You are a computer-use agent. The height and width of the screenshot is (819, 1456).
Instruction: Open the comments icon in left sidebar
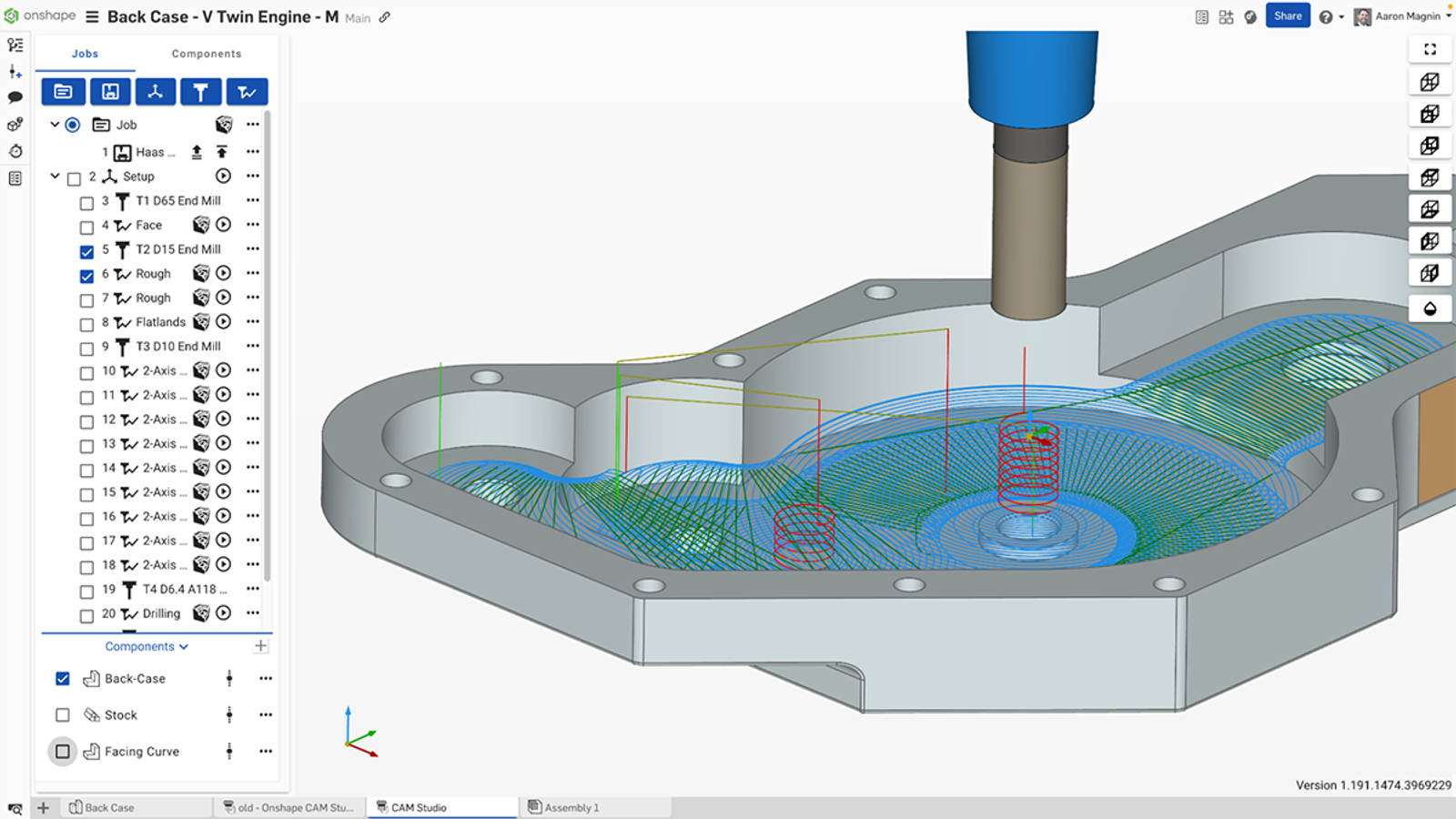(15, 97)
